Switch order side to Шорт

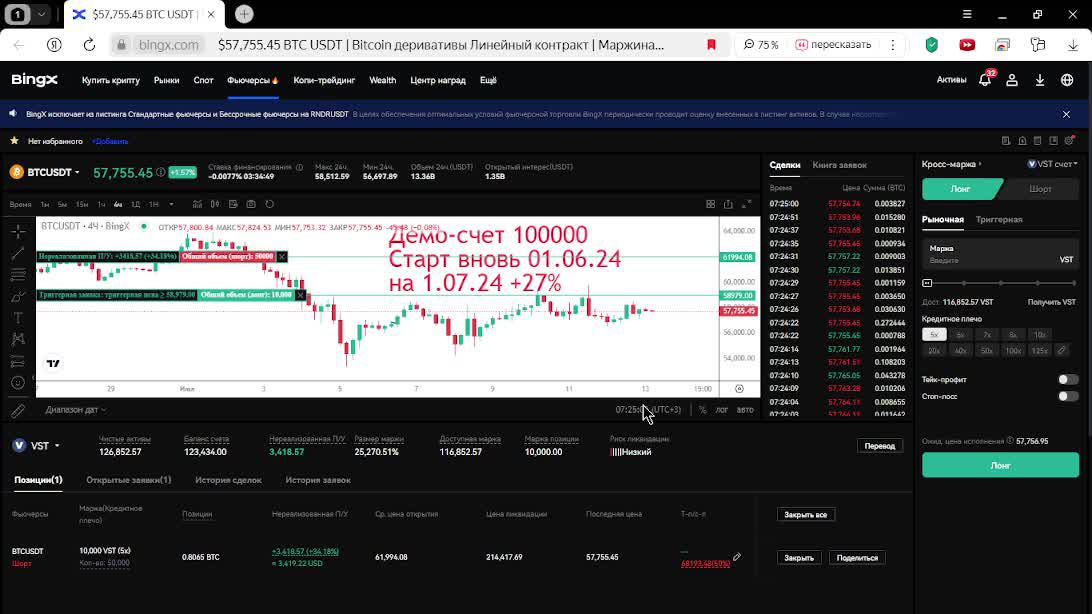pos(1040,189)
